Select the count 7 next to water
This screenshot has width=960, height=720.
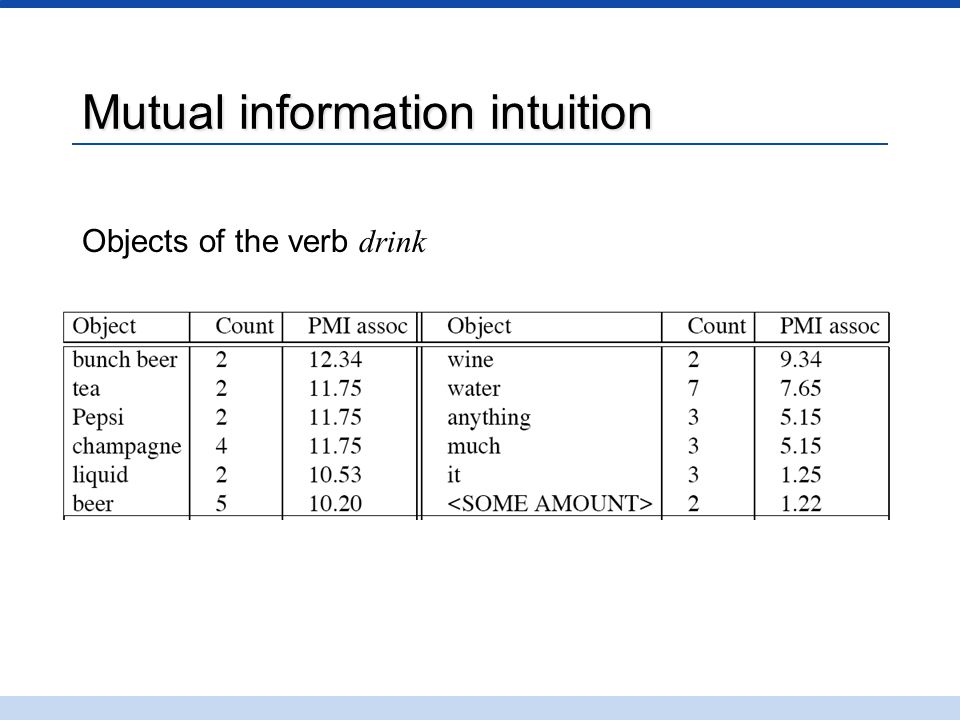coord(693,388)
